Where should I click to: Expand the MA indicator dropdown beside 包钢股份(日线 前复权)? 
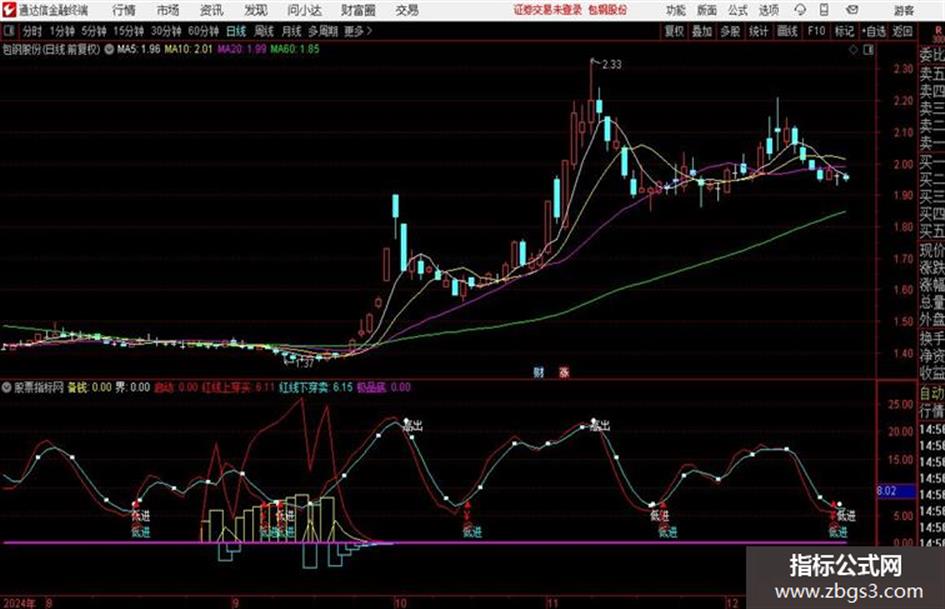108,49
